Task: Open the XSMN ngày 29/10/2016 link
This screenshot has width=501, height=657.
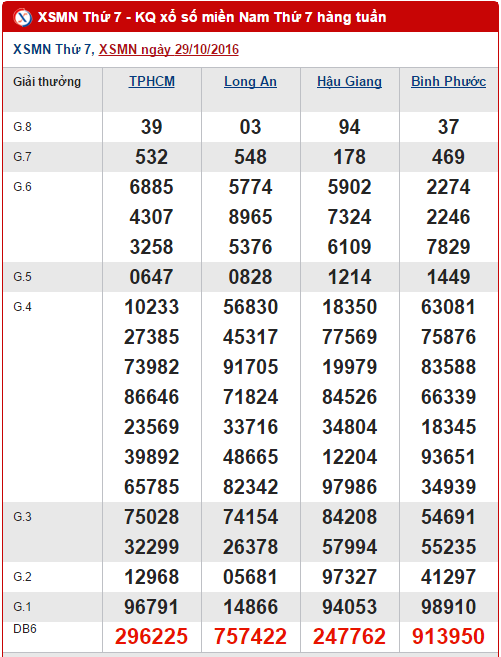Action: point(169,49)
